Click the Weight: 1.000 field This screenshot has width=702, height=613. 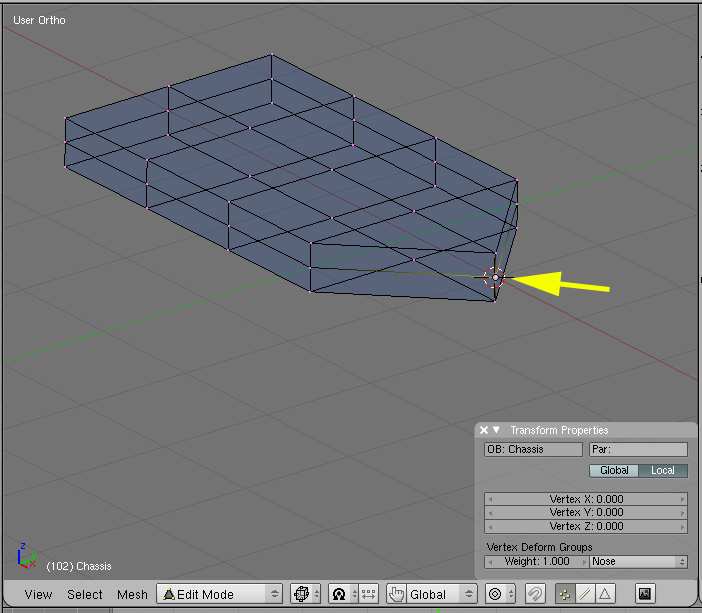coord(536,562)
